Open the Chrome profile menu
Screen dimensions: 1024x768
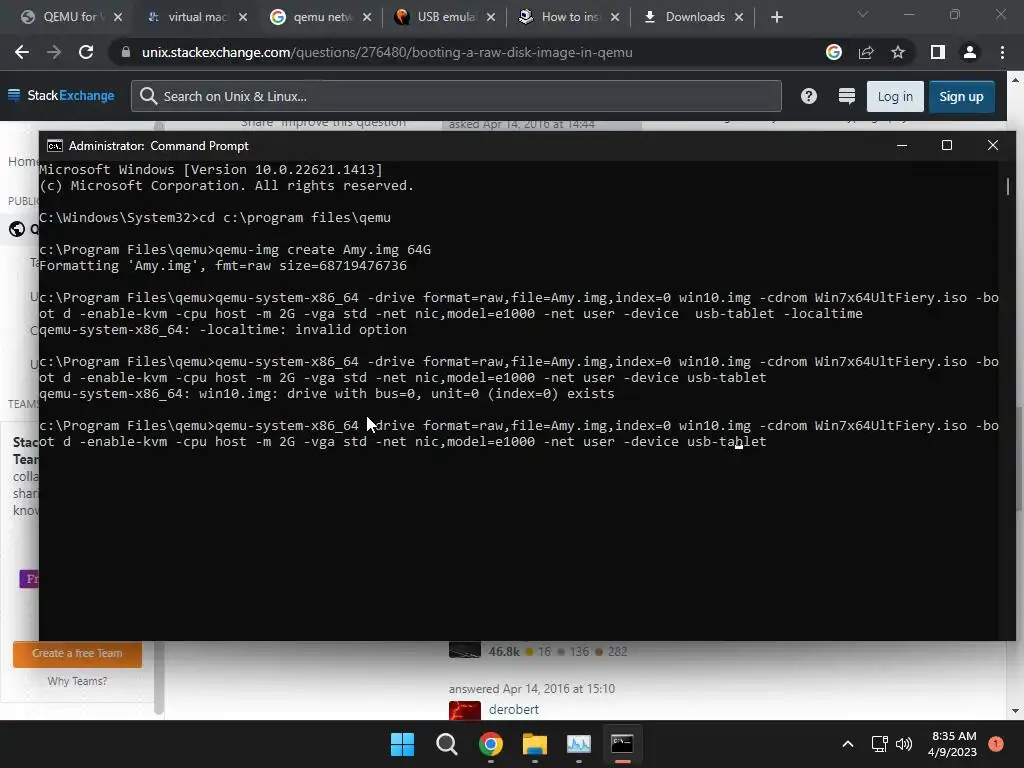point(970,52)
